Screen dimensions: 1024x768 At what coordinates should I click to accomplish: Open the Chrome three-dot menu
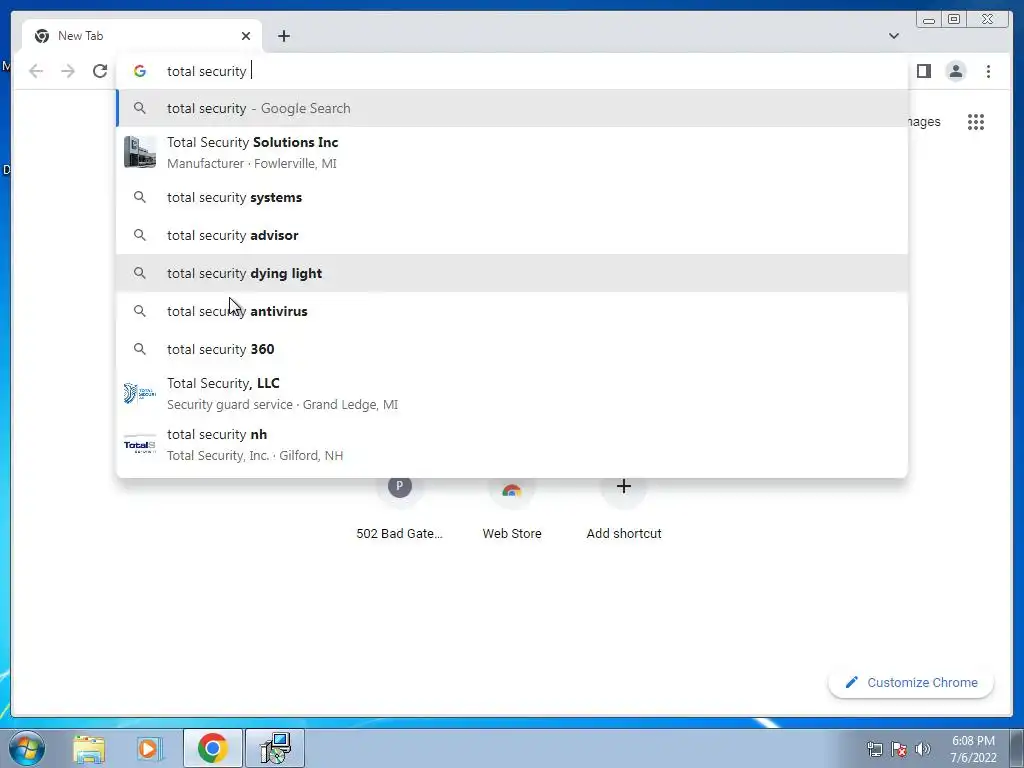[988, 71]
